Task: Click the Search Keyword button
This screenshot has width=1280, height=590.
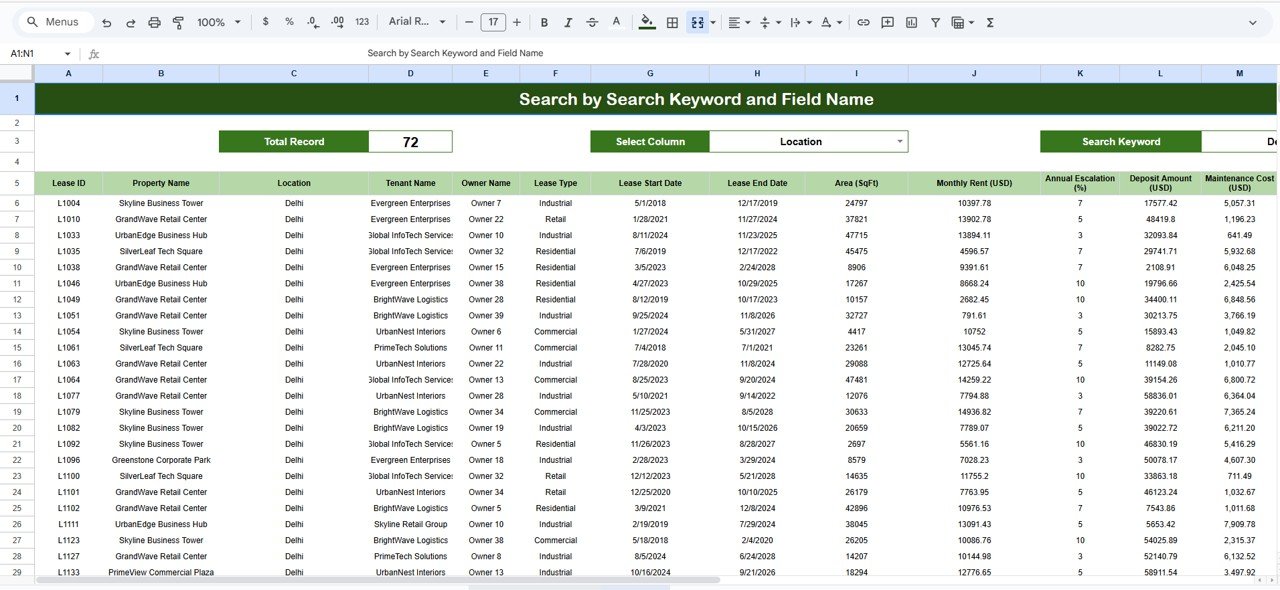Action: tap(1120, 141)
